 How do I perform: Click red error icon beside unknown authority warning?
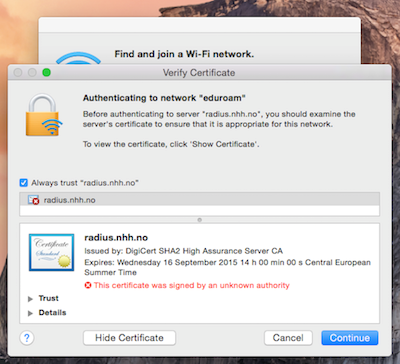[88, 285]
